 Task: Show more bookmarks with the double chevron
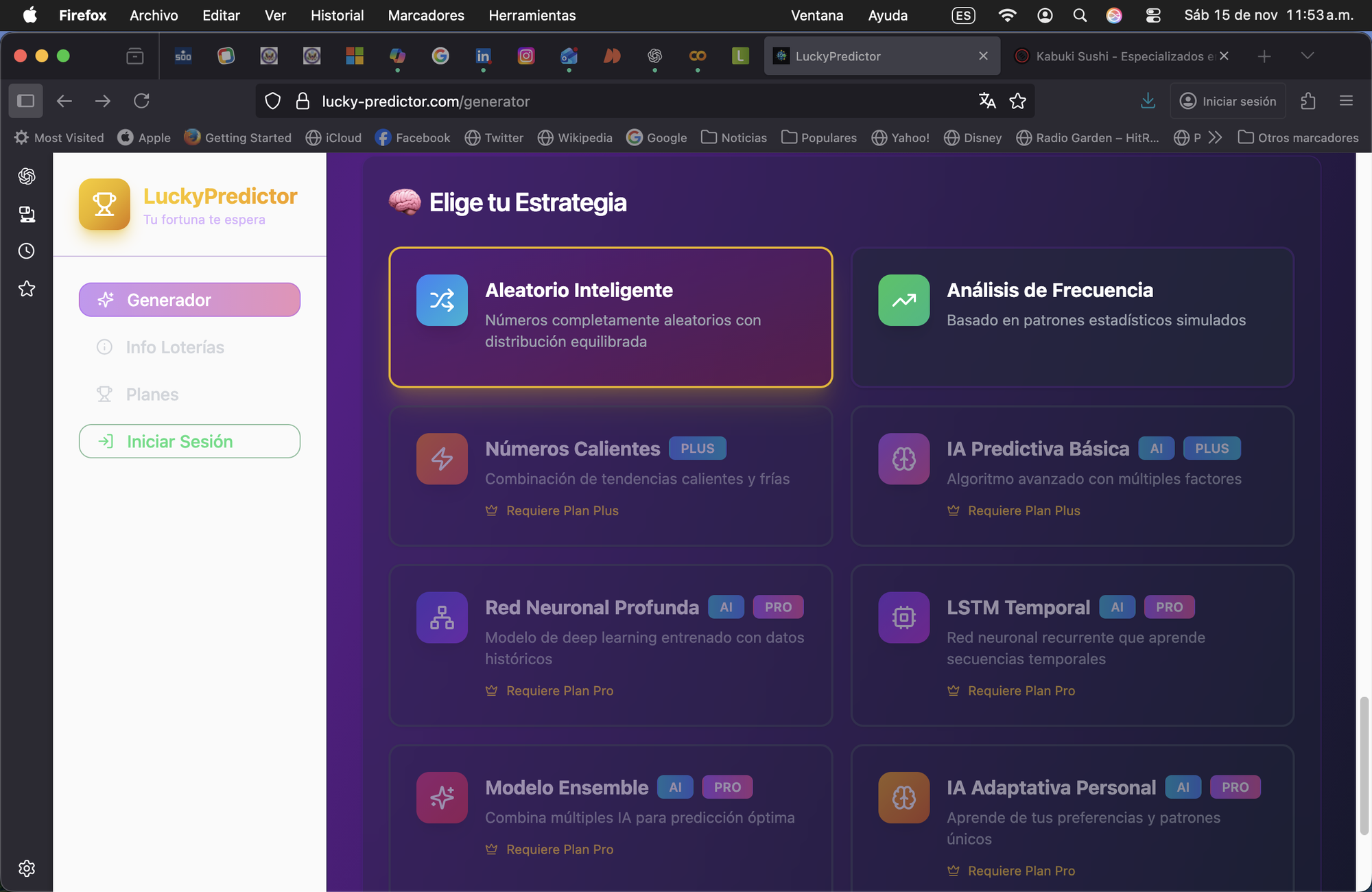pos(1215,137)
